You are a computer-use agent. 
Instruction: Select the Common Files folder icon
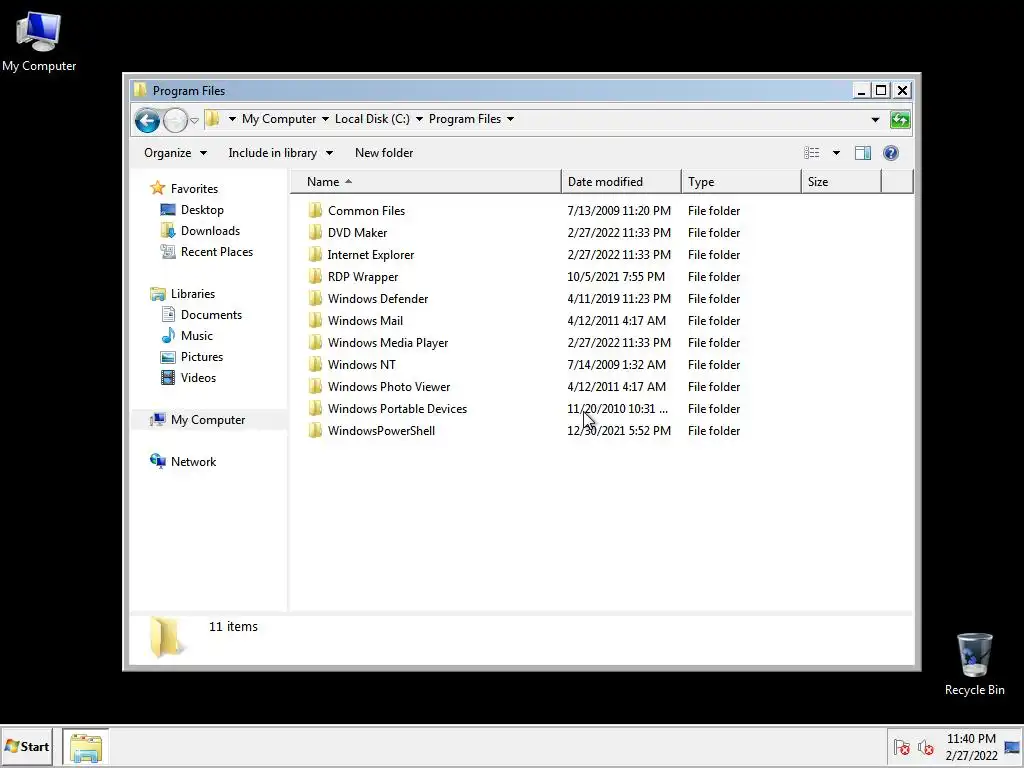click(x=315, y=210)
